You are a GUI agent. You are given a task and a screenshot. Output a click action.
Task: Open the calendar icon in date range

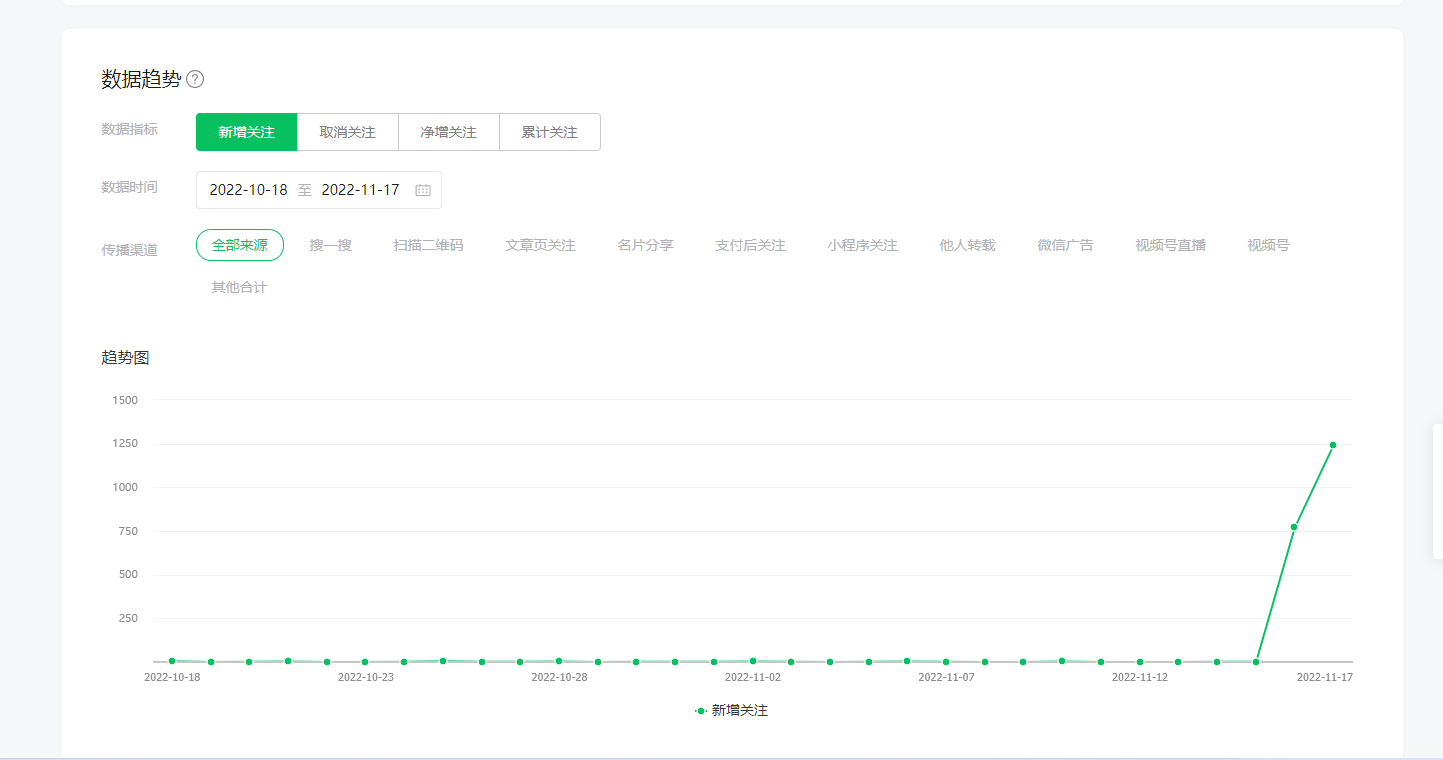(x=423, y=190)
